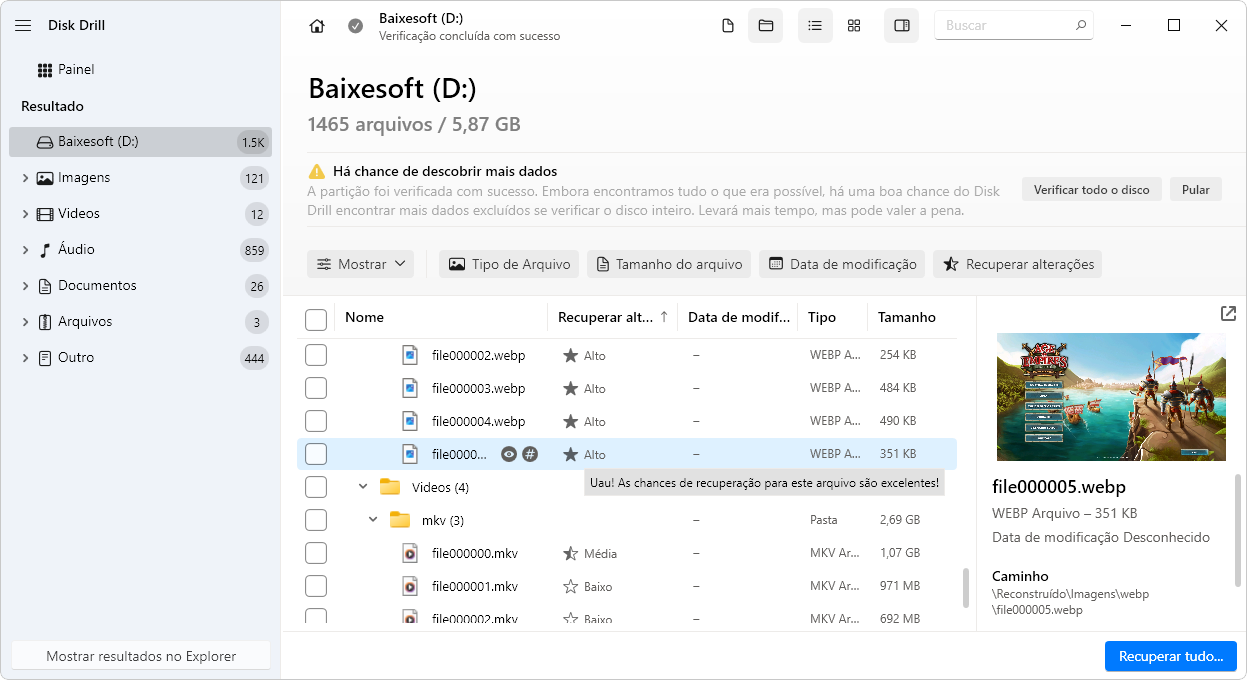Click the eye preview icon on file000005 row
The image size is (1247, 680).
[x=509, y=454]
